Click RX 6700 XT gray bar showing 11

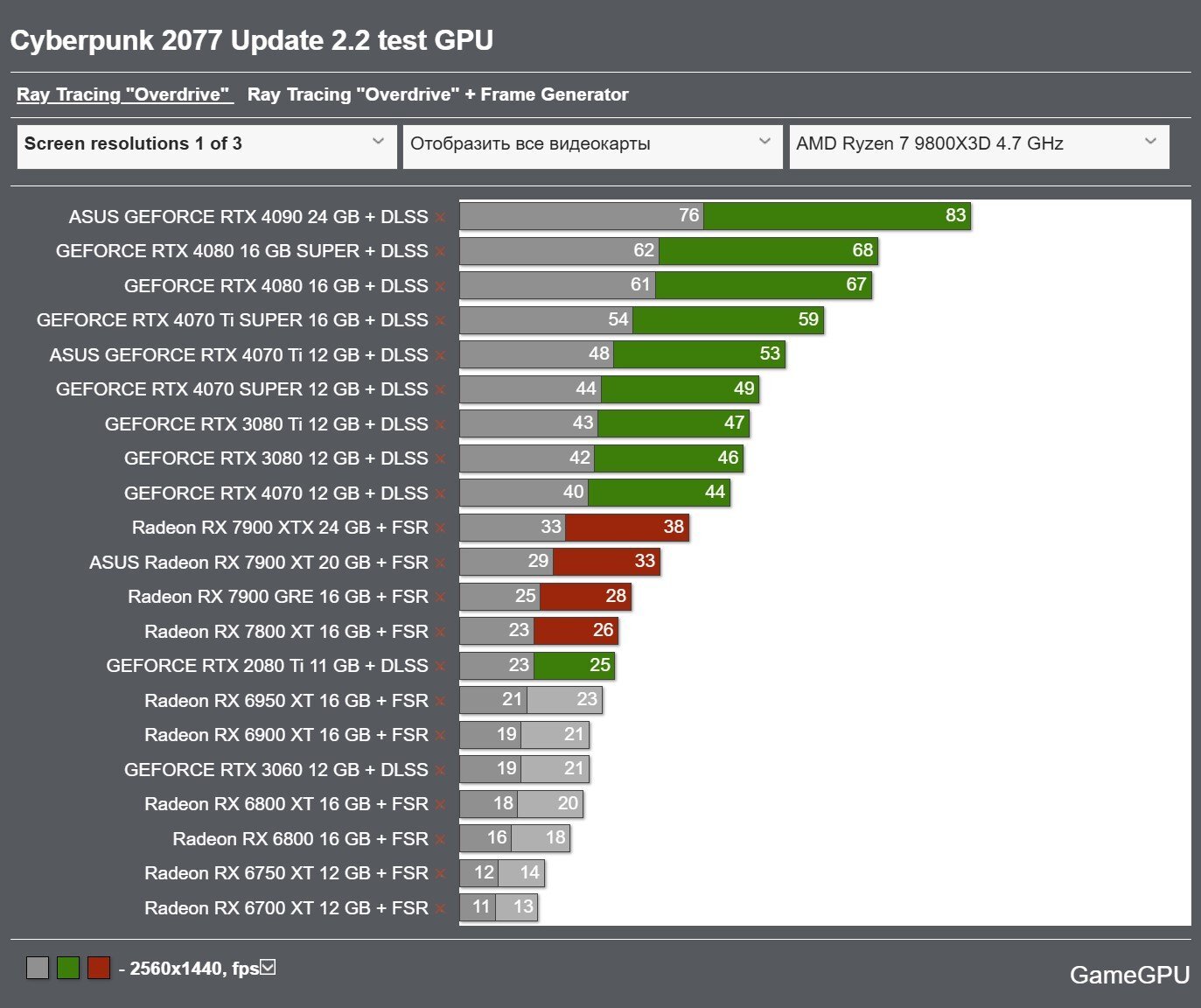point(478,906)
